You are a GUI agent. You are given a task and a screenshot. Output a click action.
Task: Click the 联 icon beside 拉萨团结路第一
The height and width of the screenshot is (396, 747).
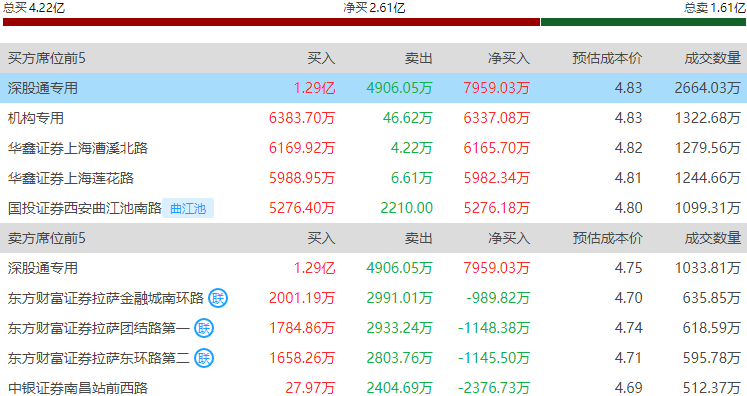204,328
